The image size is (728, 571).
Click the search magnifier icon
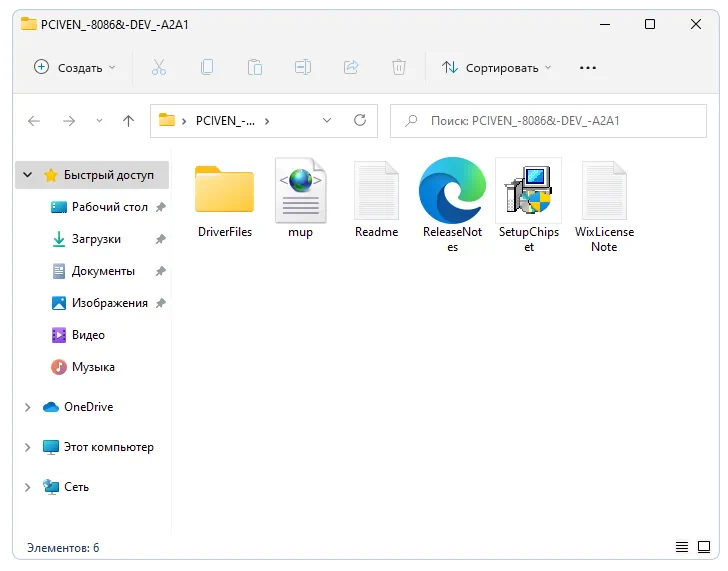[411, 121]
